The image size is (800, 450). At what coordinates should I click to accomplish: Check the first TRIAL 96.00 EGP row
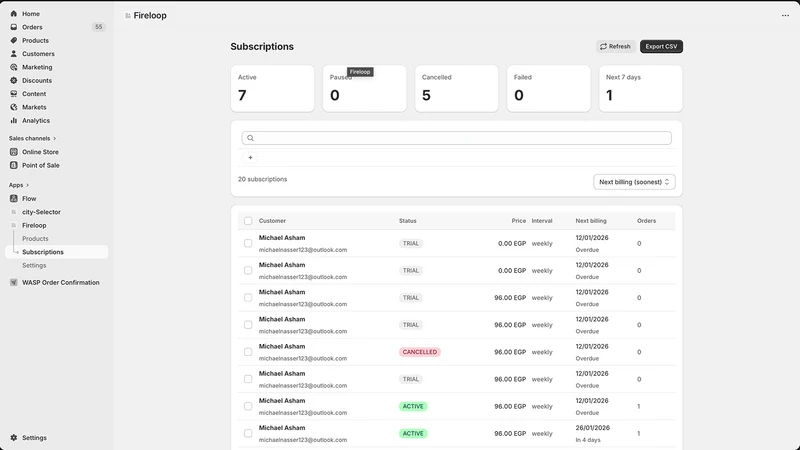248,297
